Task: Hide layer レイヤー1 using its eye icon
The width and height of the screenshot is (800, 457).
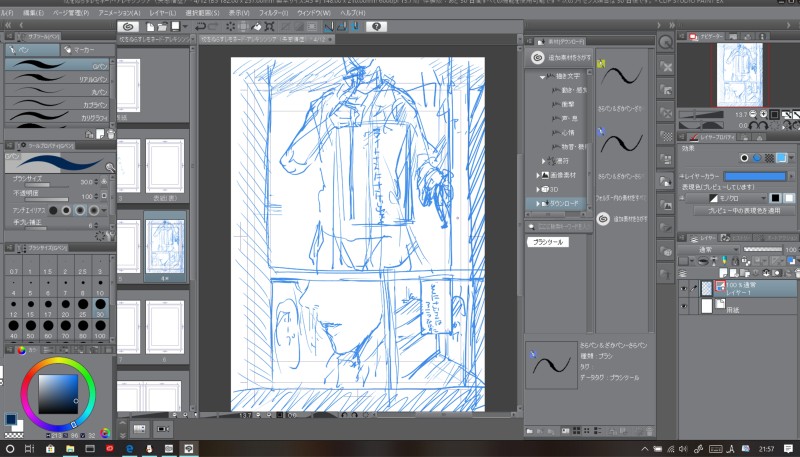Action: (x=685, y=287)
